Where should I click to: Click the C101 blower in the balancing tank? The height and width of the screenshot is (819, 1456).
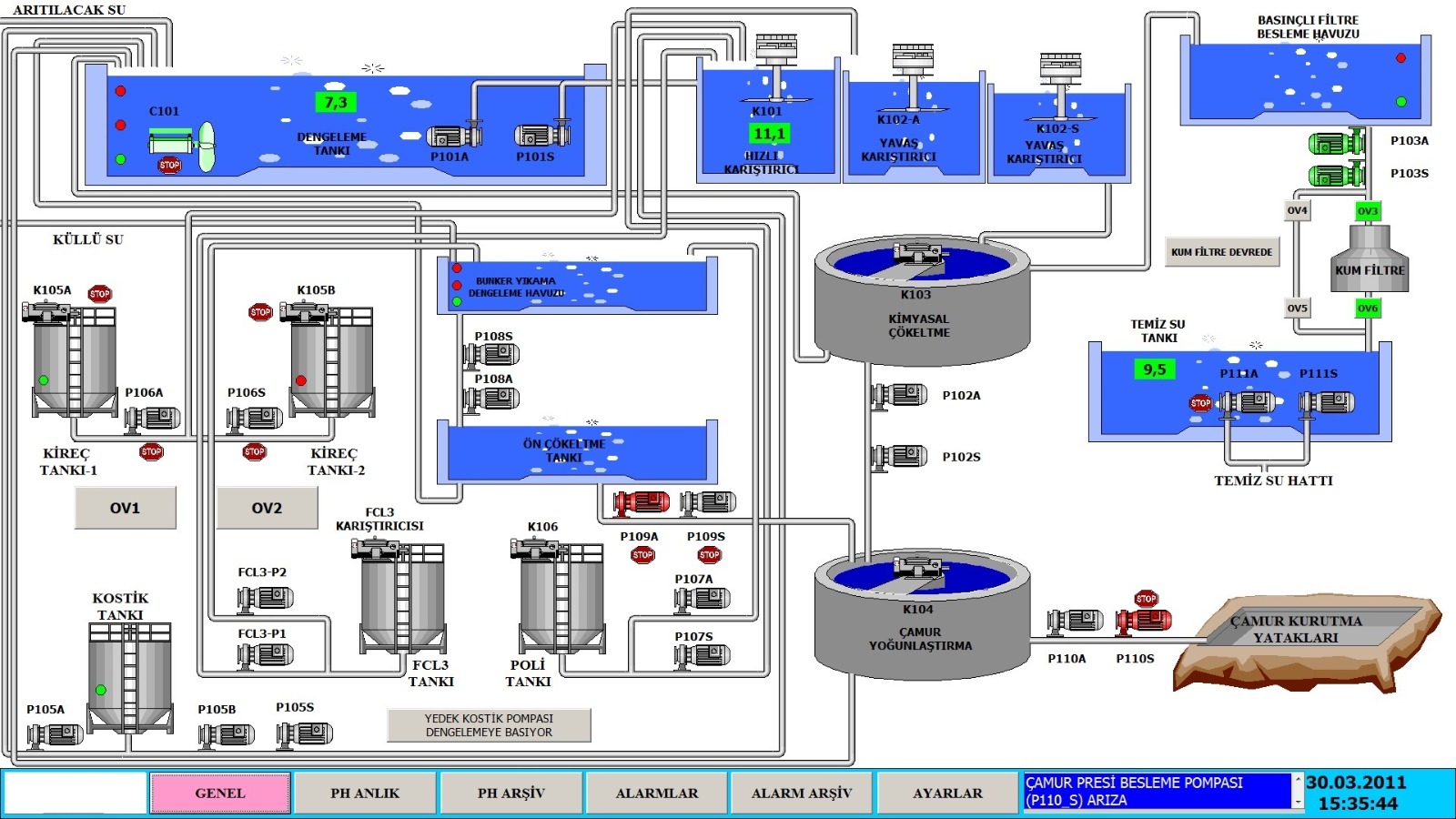[x=182, y=144]
